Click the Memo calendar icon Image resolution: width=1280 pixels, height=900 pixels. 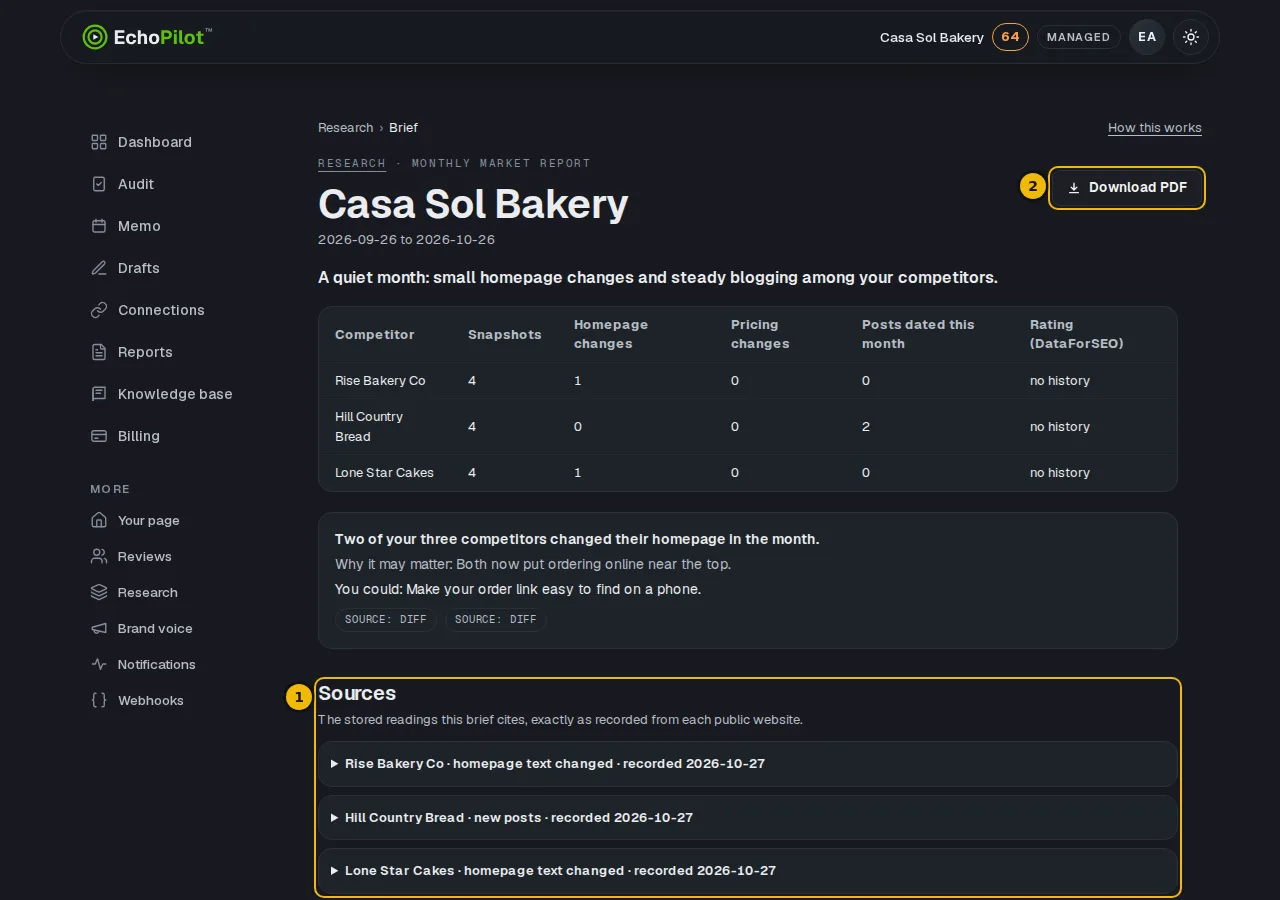pos(99,226)
